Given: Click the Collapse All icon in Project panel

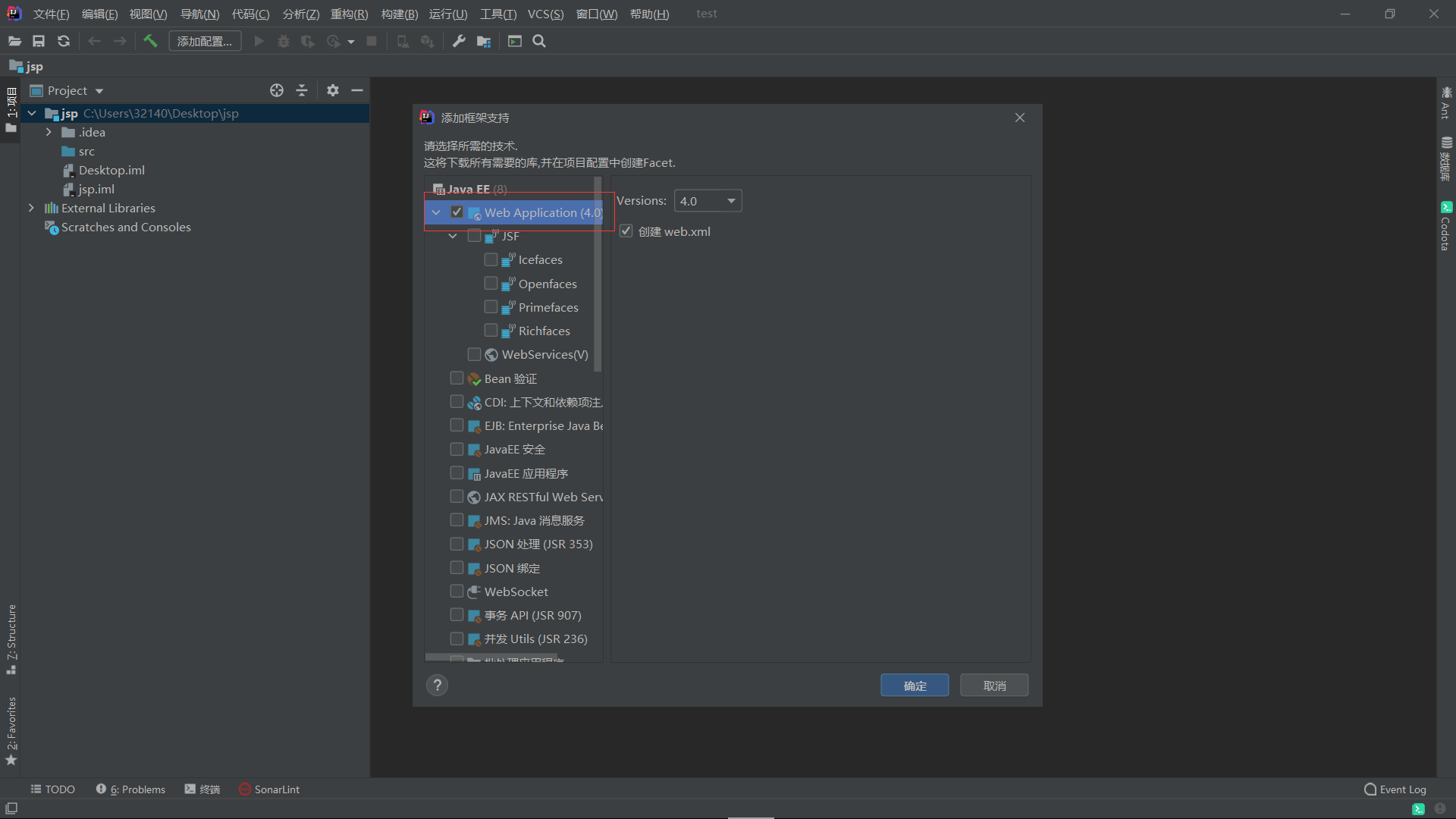Looking at the screenshot, I should coord(302,90).
